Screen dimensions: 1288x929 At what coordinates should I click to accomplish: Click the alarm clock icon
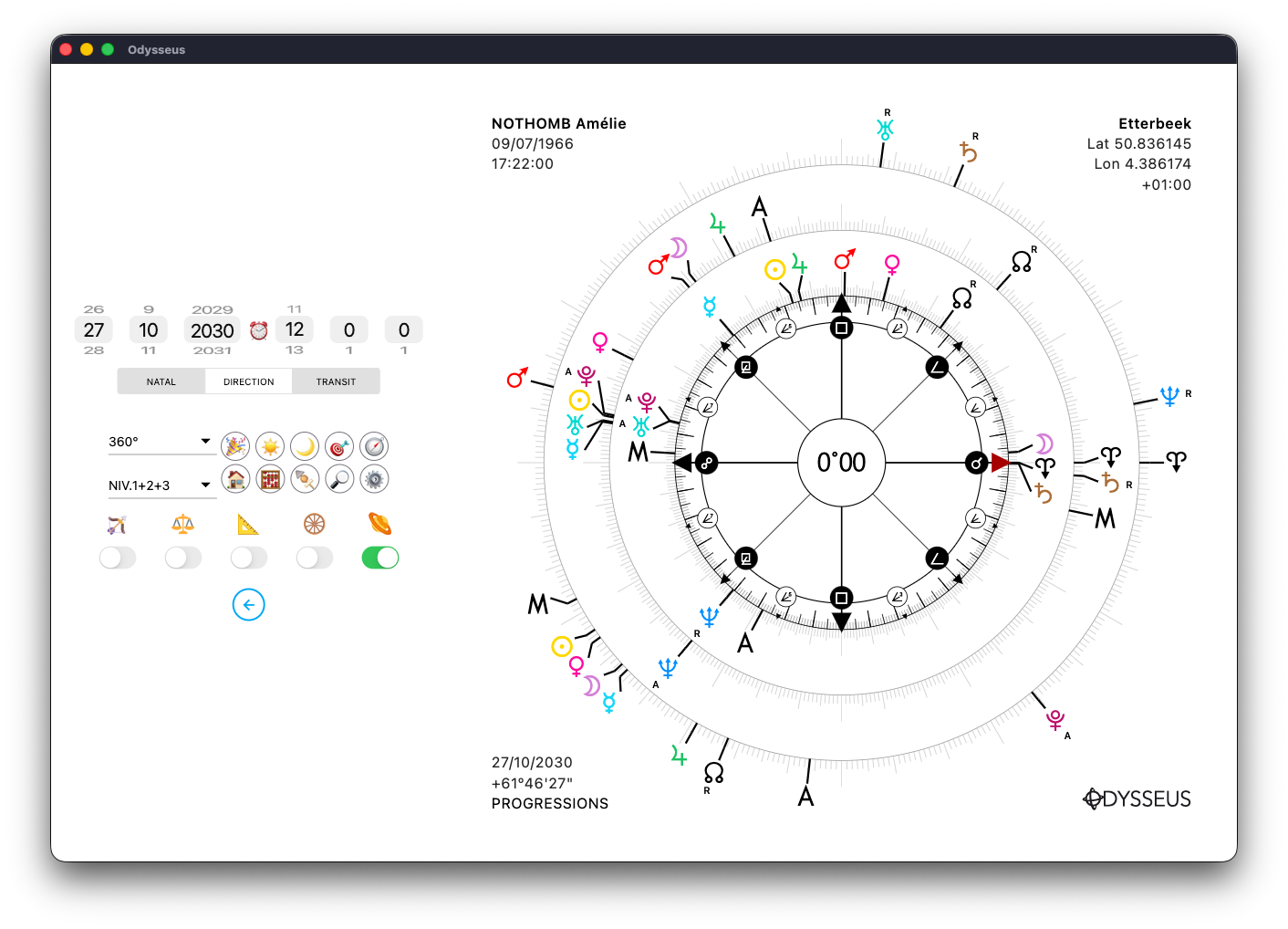point(259,330)
